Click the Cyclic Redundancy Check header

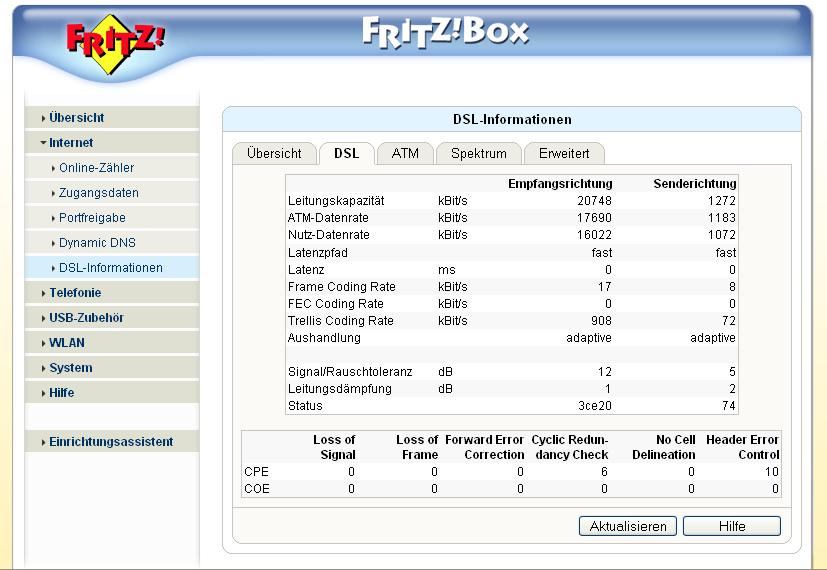point(570,447)
